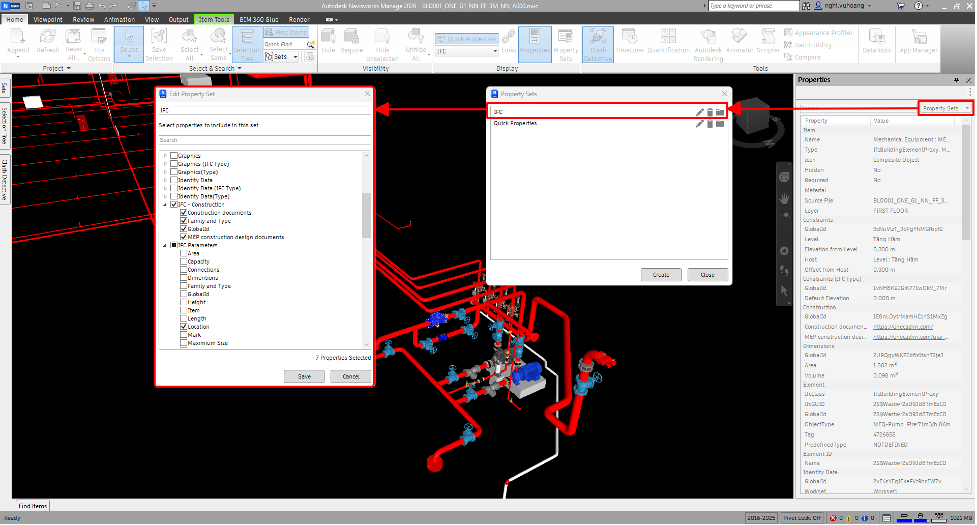Click the Edit Property Set list scrollbar

pos(366,215)
